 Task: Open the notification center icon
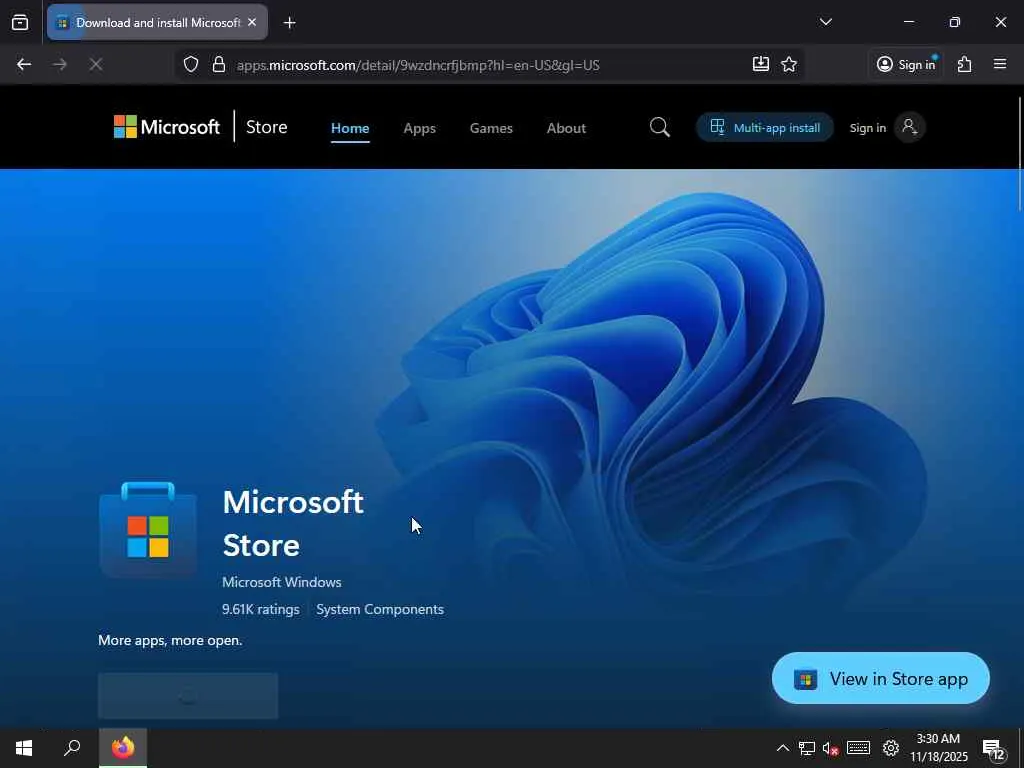pos(994,748)
